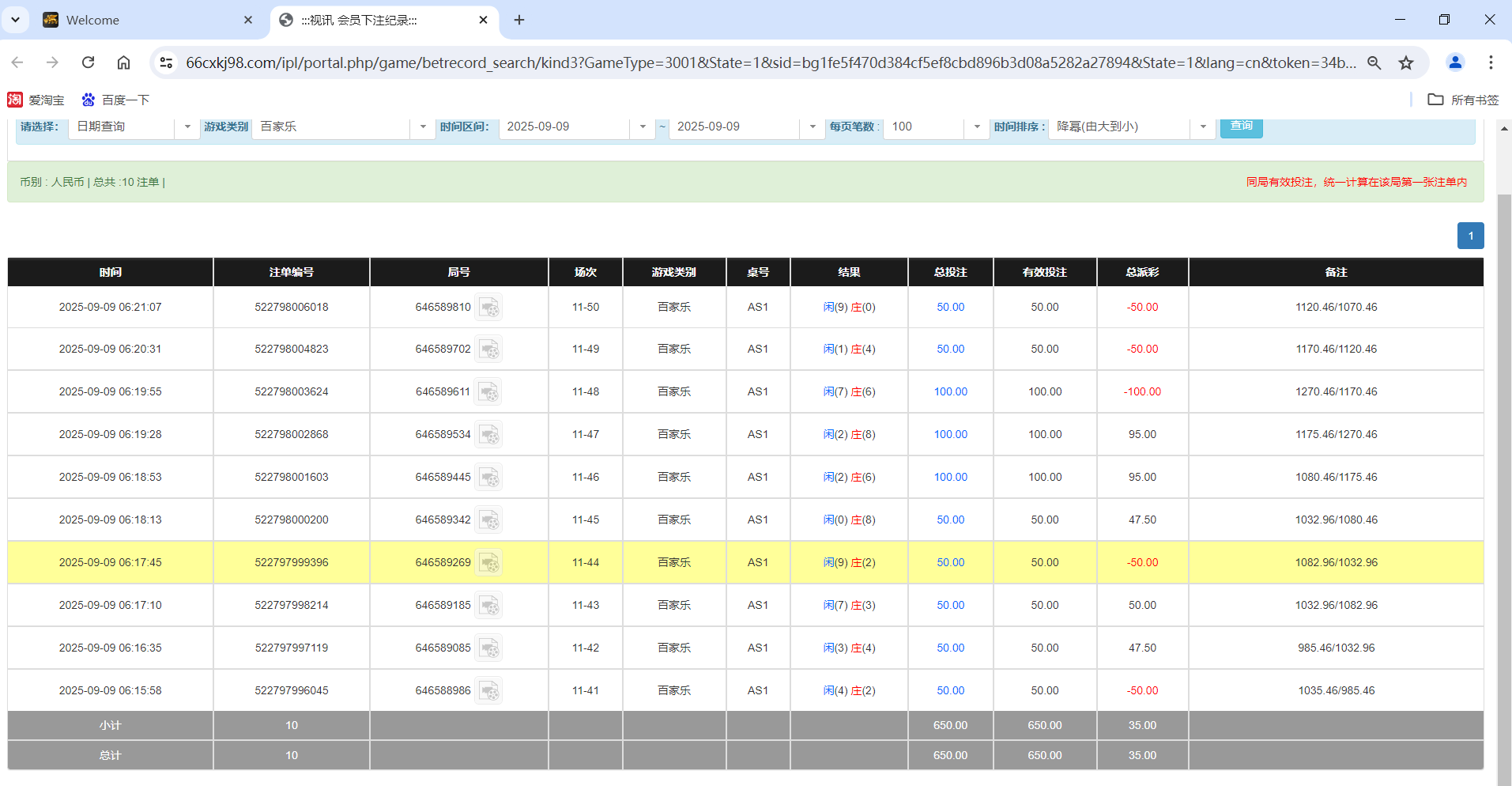Click pagination page 1 button
Screen dimensions: 1512x786
[x=1470, y=236]
